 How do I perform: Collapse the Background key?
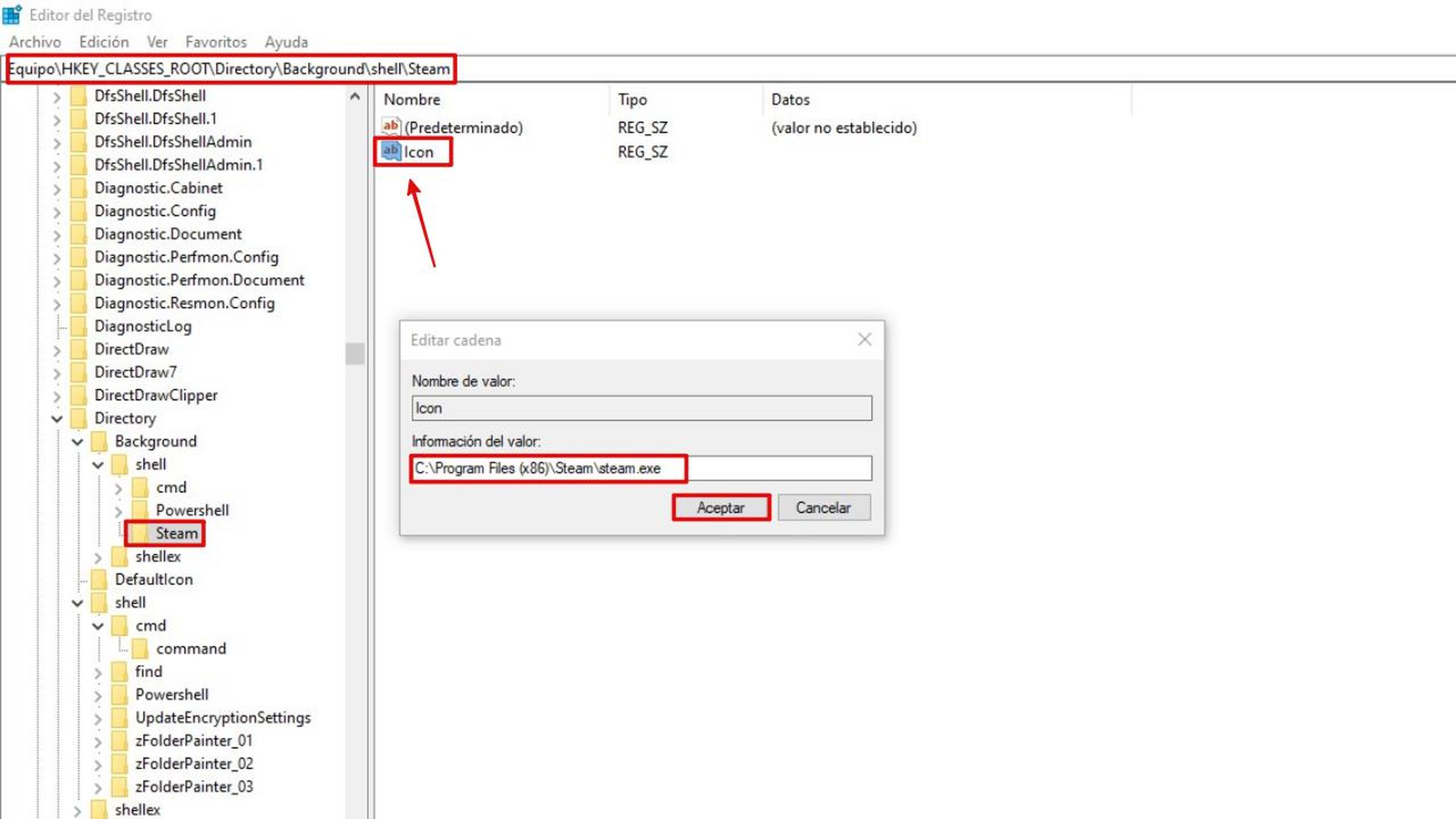[77, 442]
